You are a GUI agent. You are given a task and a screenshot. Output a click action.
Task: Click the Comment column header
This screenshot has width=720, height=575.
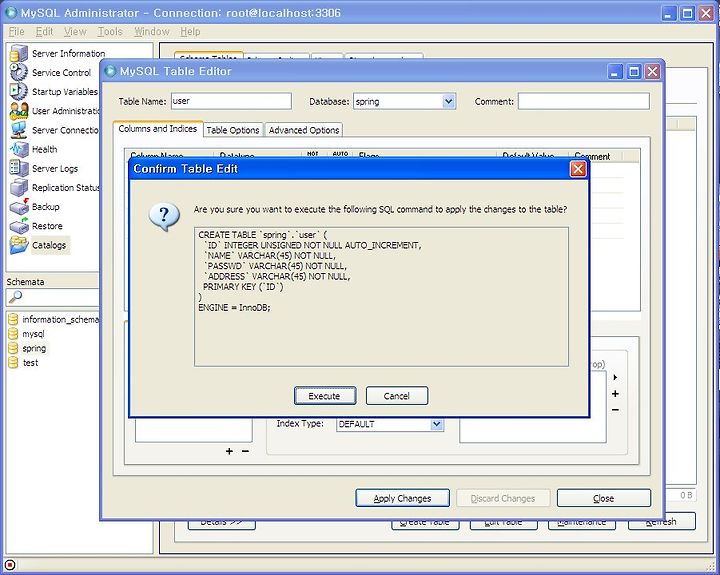point(596,157)
